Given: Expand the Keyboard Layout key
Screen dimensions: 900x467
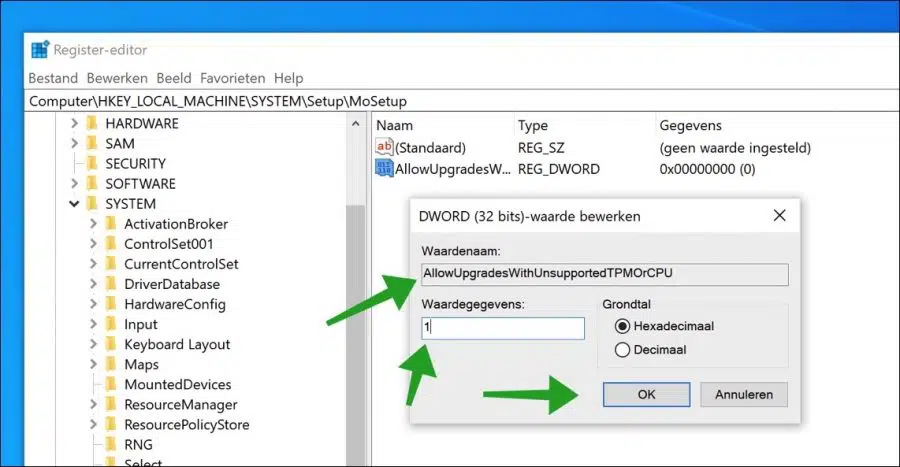Looking at the screenshot, I should coord(94,344).
